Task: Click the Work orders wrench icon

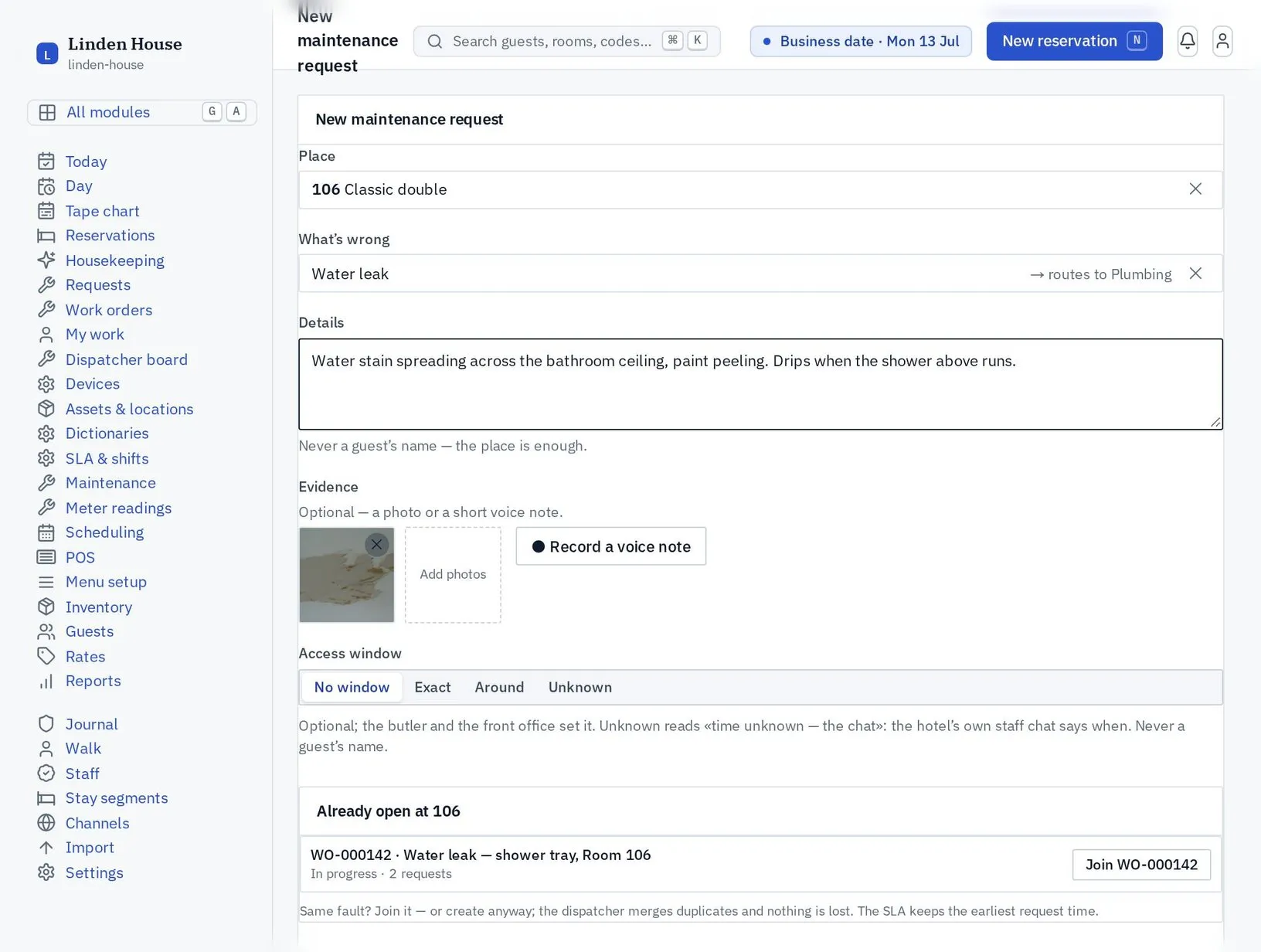Action: coord(46,310)
